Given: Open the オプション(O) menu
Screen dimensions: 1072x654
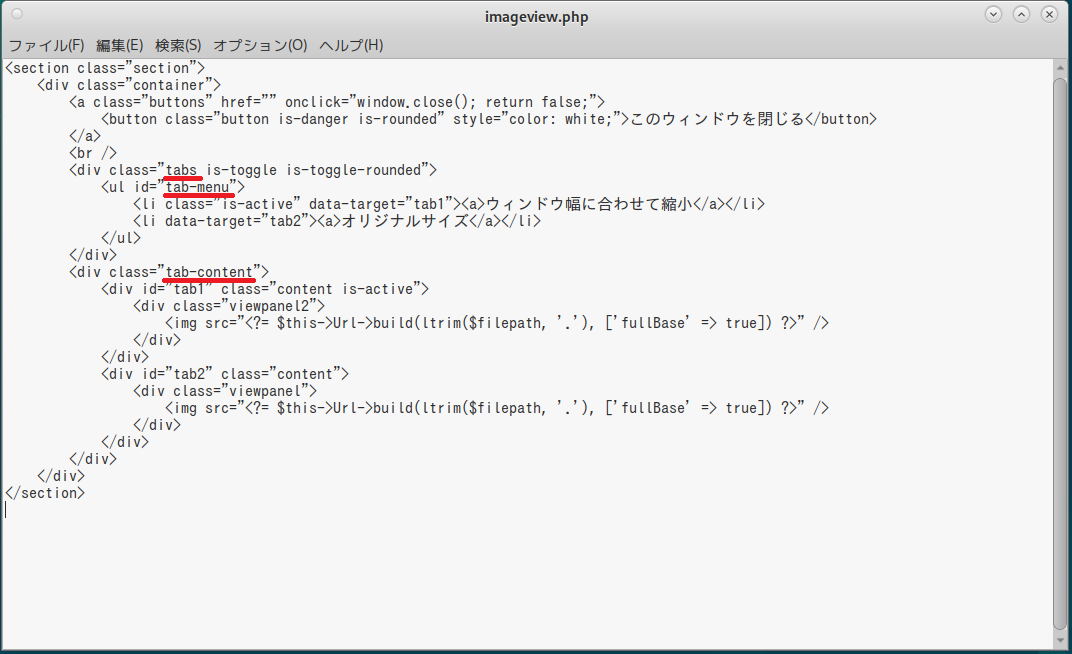Looking at the screenshot, I should coord(260,46).
